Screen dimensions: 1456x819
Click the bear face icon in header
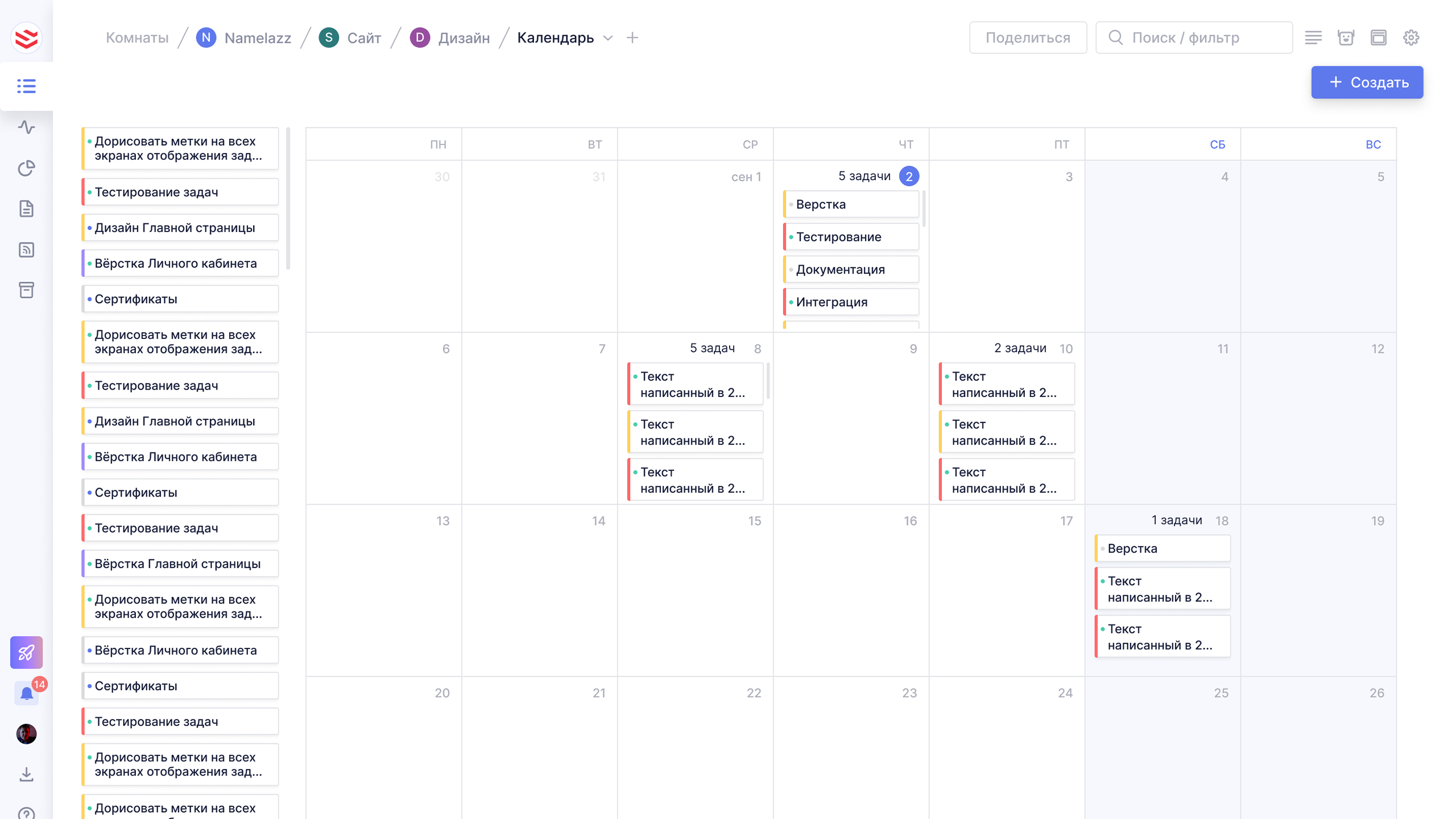pos(1346,38)
